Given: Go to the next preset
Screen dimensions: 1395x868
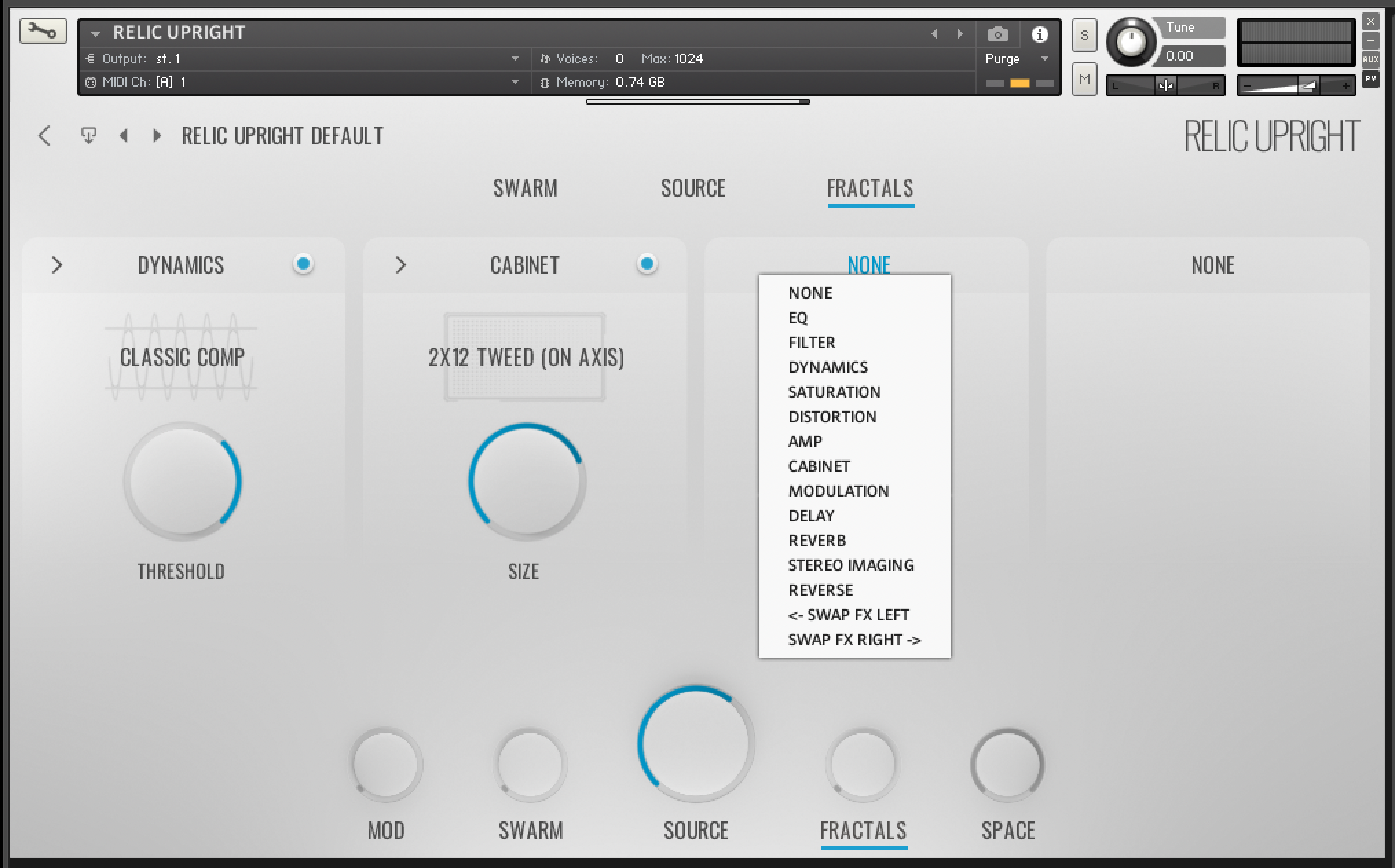Looking at the screenshot, I should click(x=157, y=135).
